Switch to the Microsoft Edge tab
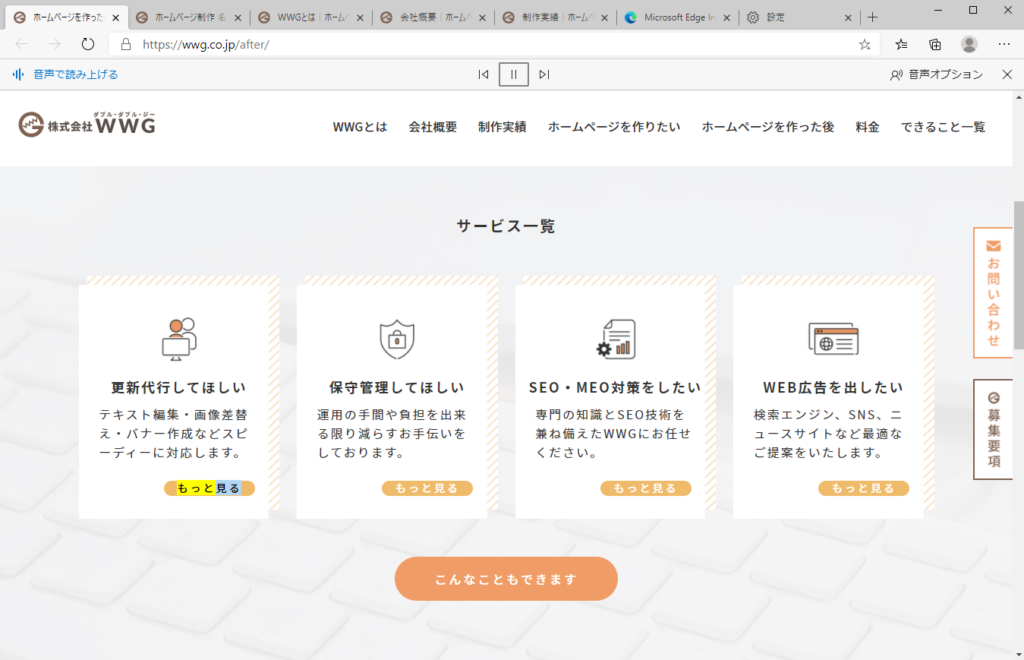The height and width of the screenshot is (660, 1024). [x=677, y=17]
